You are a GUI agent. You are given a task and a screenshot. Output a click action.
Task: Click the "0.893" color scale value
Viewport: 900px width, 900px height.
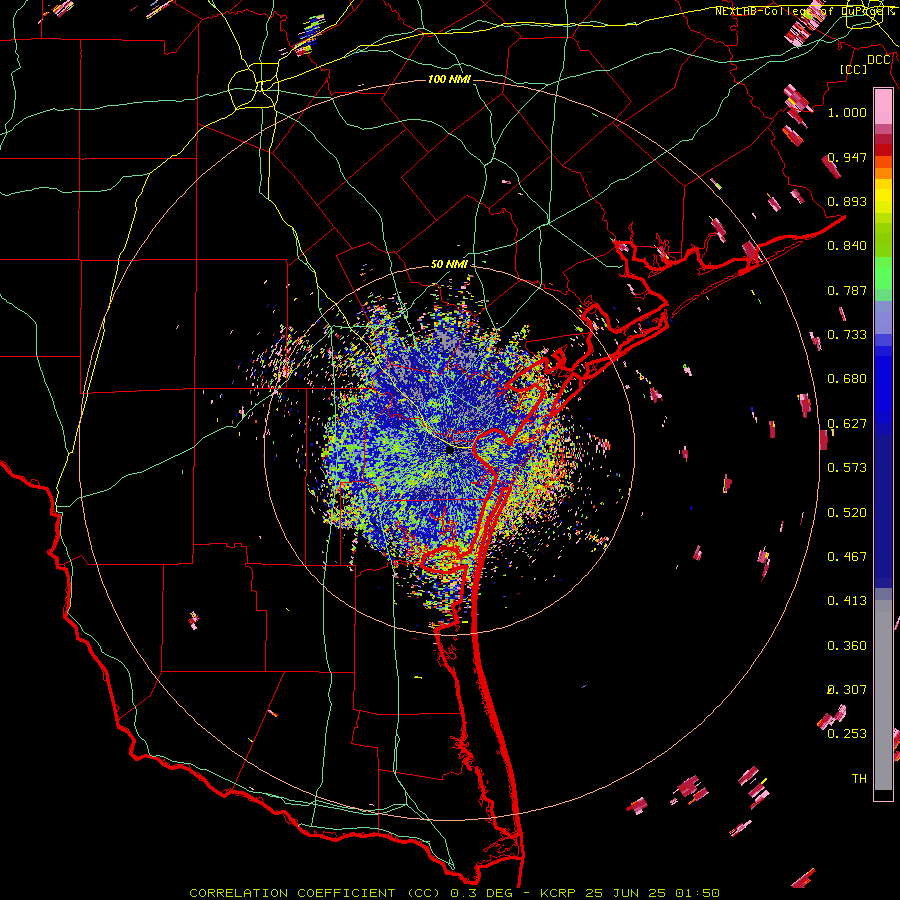pyautogui.click(x=847, y=201)
